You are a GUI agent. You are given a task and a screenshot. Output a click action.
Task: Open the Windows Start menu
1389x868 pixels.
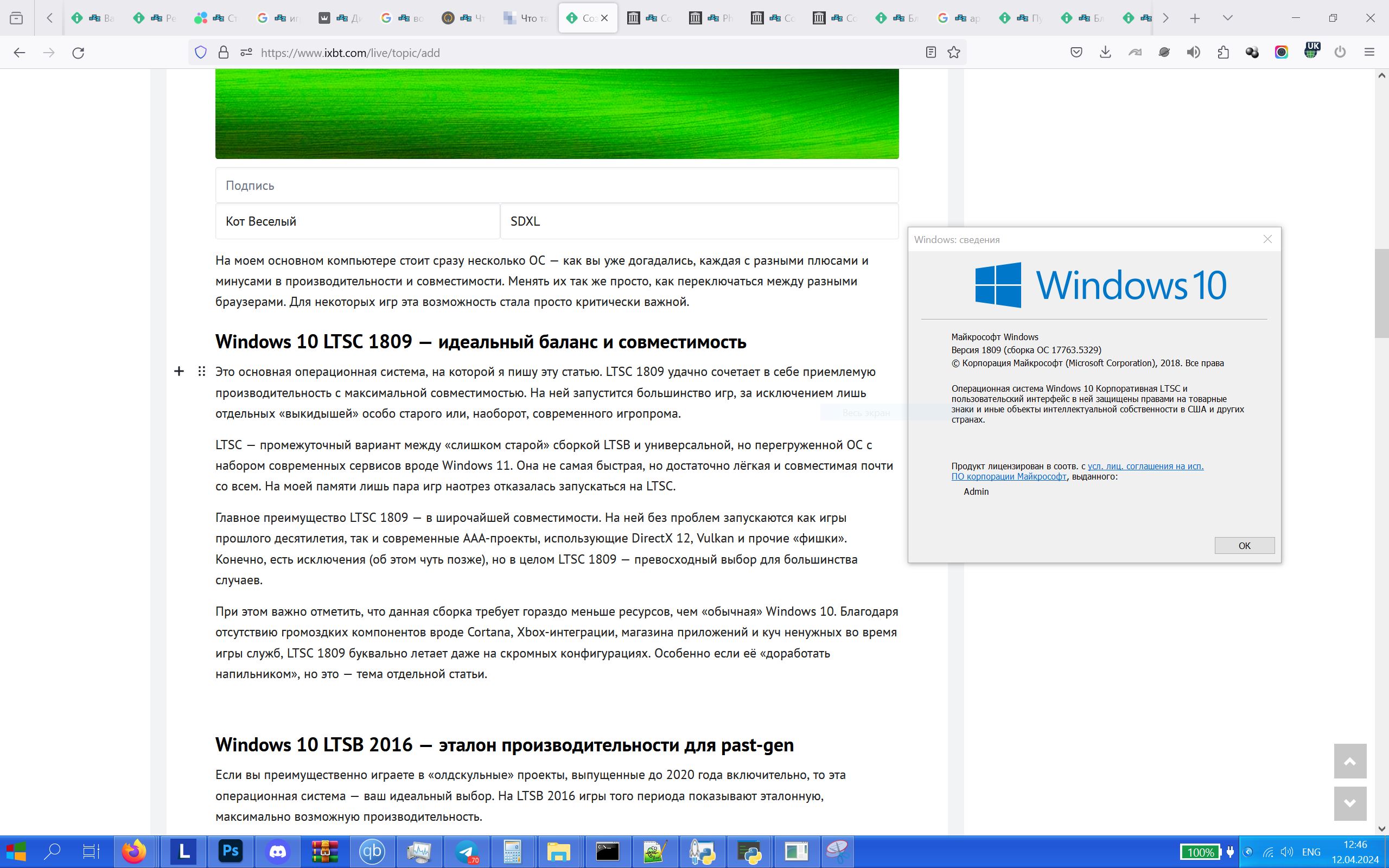[16, 851]
